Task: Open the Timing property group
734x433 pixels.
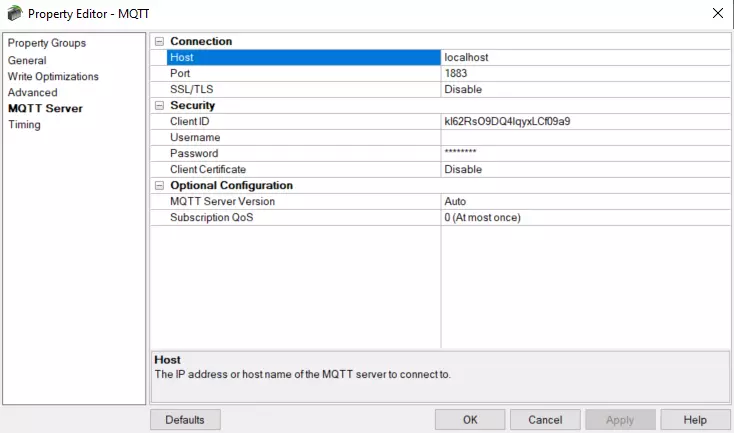Action: tap(24, 125)
